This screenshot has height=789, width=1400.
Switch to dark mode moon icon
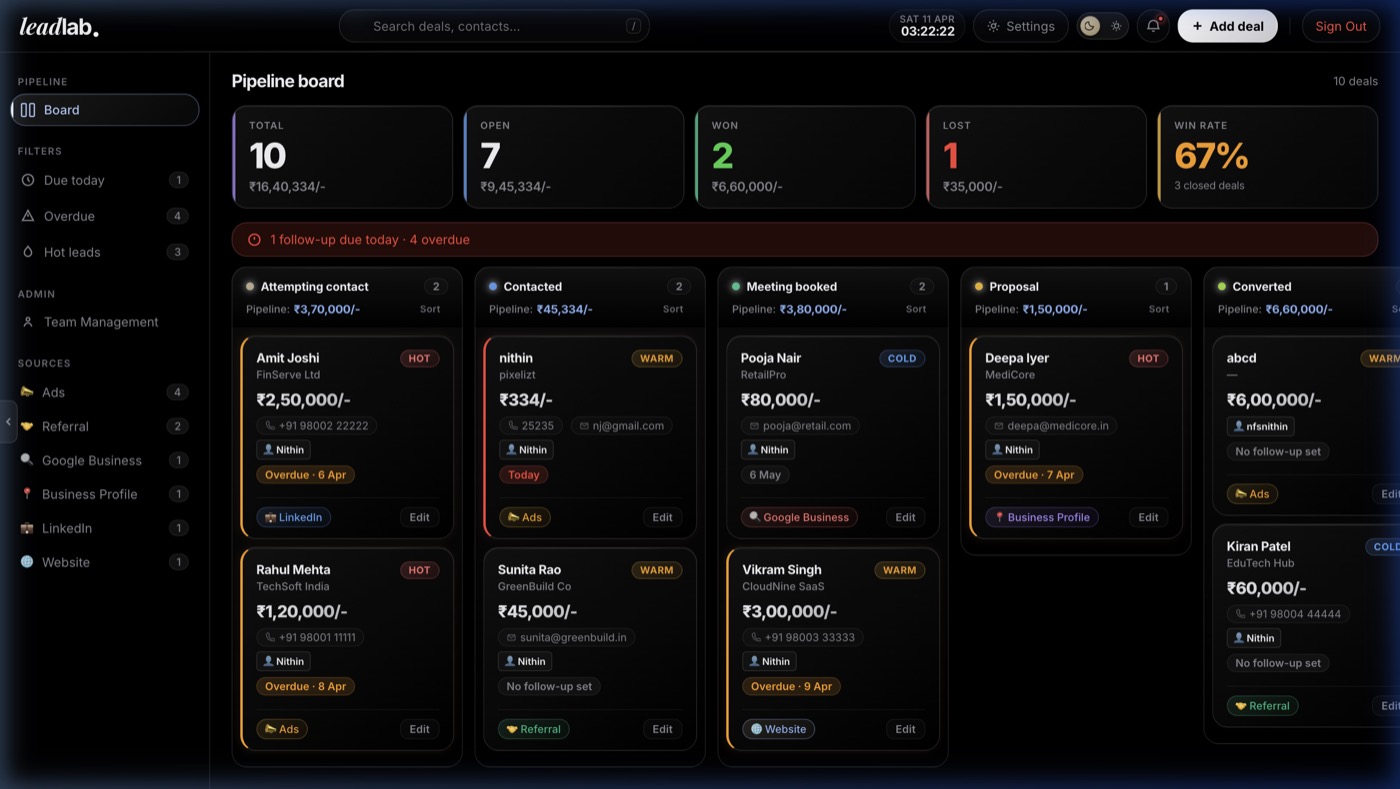pyautogui.click(x=1090, y=26)
